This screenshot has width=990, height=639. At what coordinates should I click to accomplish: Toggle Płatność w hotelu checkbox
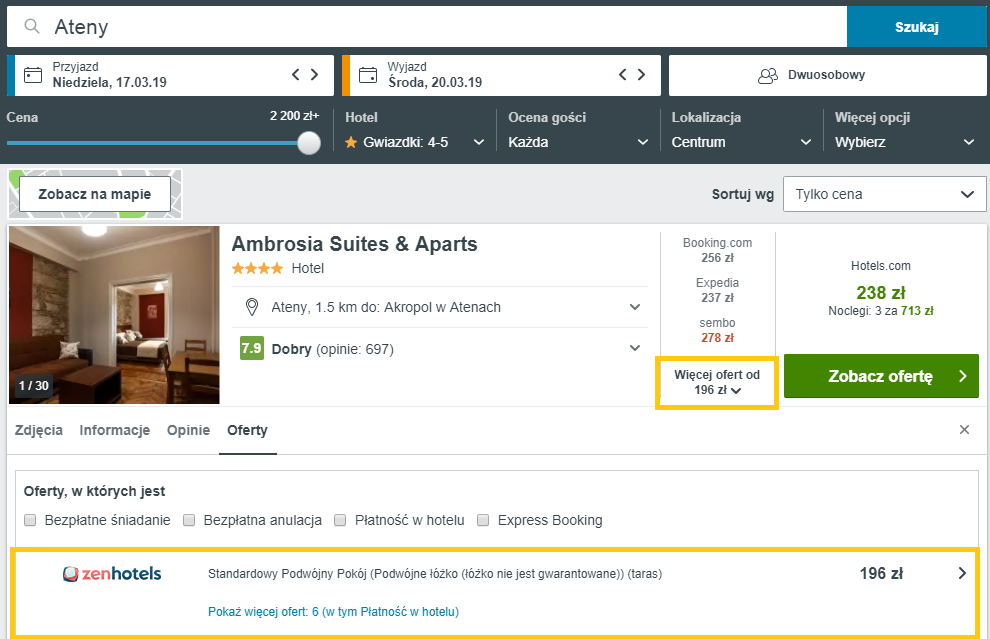[x=341, y=520]
